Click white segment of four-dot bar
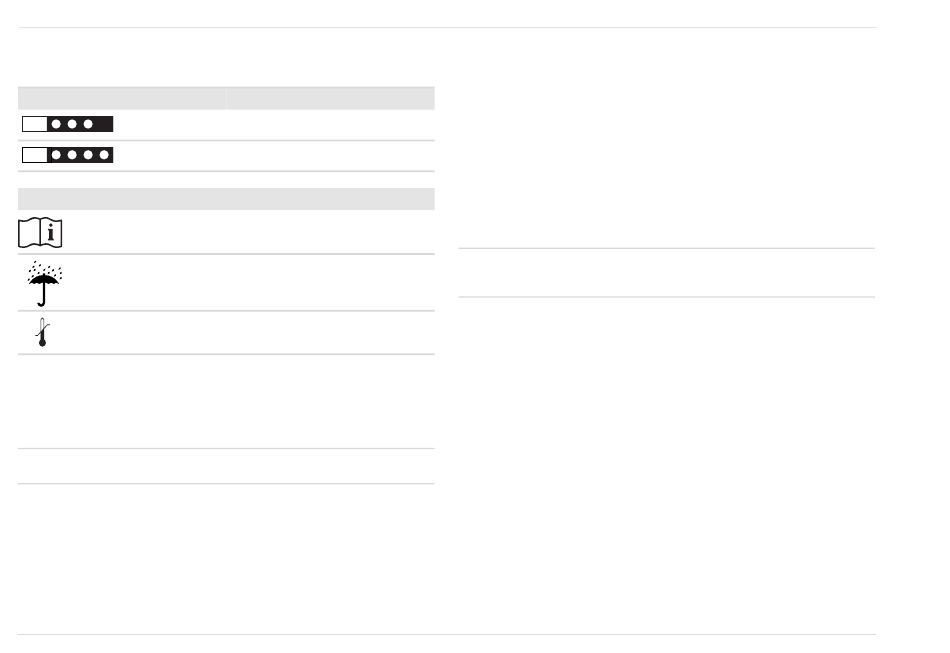 [35, 155]
